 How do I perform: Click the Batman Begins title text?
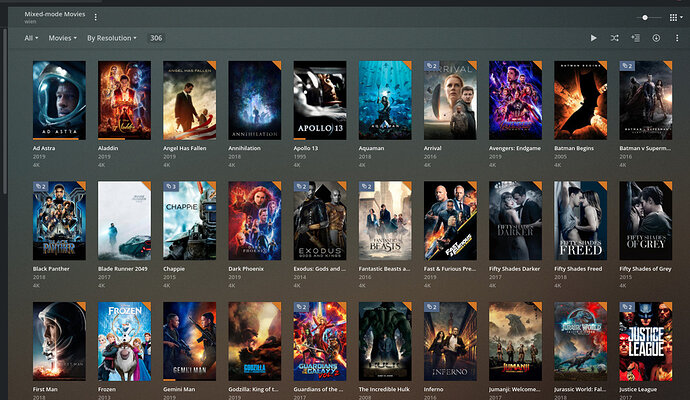[574, 148]
